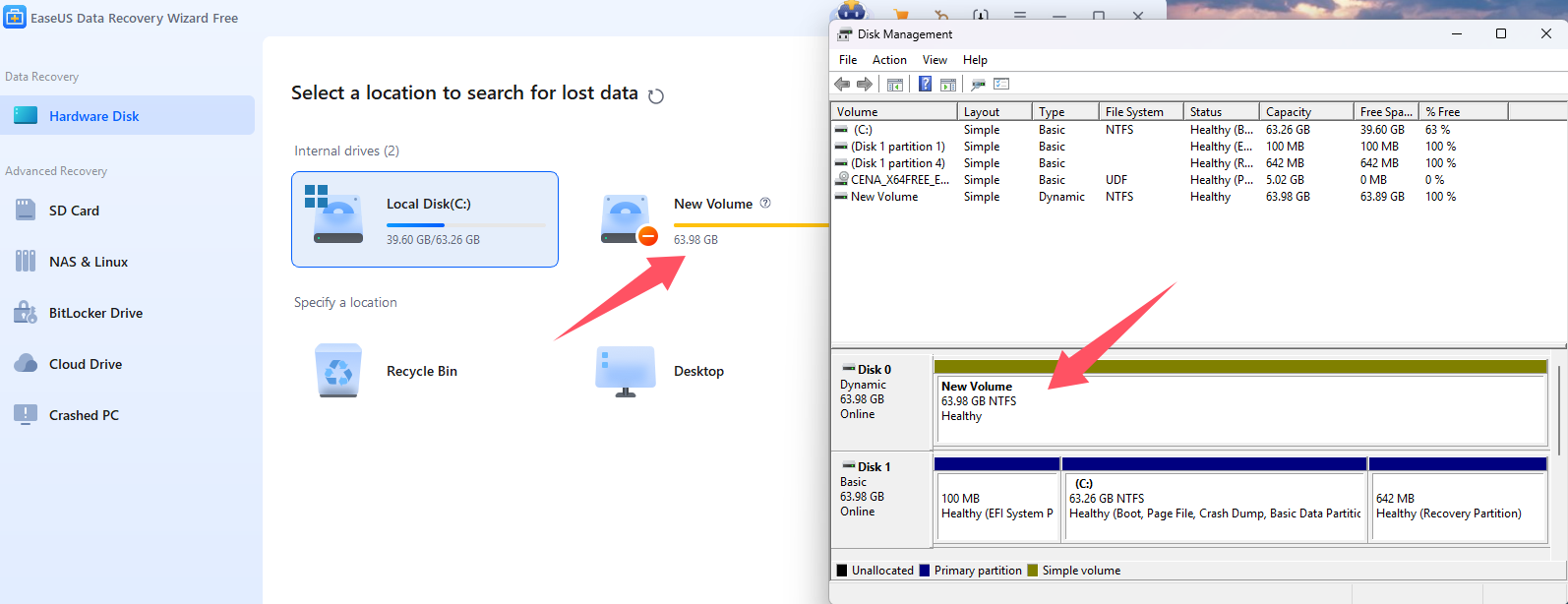
Task: Open the View menu in Disk Management
Action: tap(935, 60)
